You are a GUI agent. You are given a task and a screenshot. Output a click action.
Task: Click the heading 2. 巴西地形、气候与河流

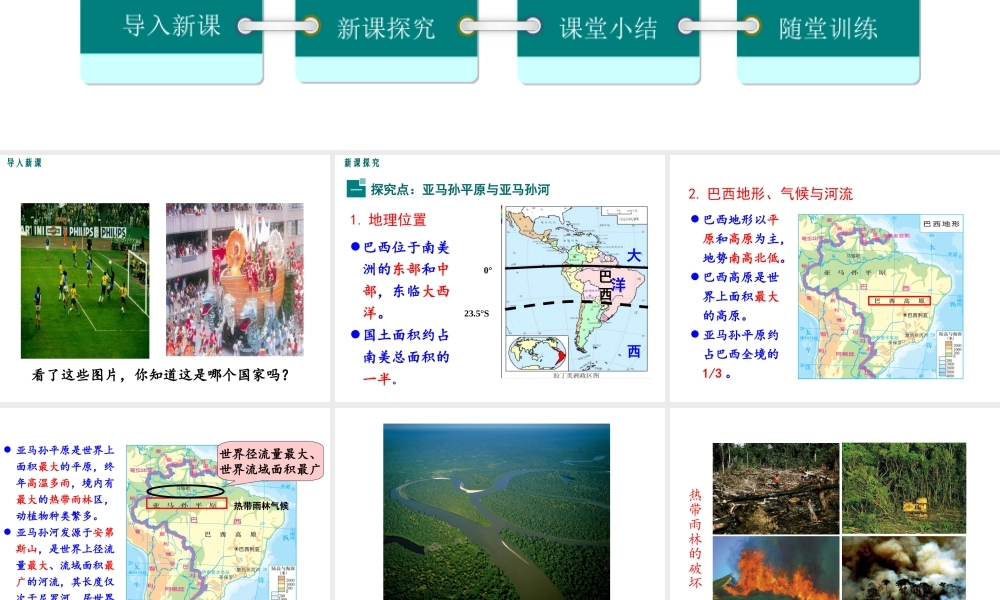770,194
